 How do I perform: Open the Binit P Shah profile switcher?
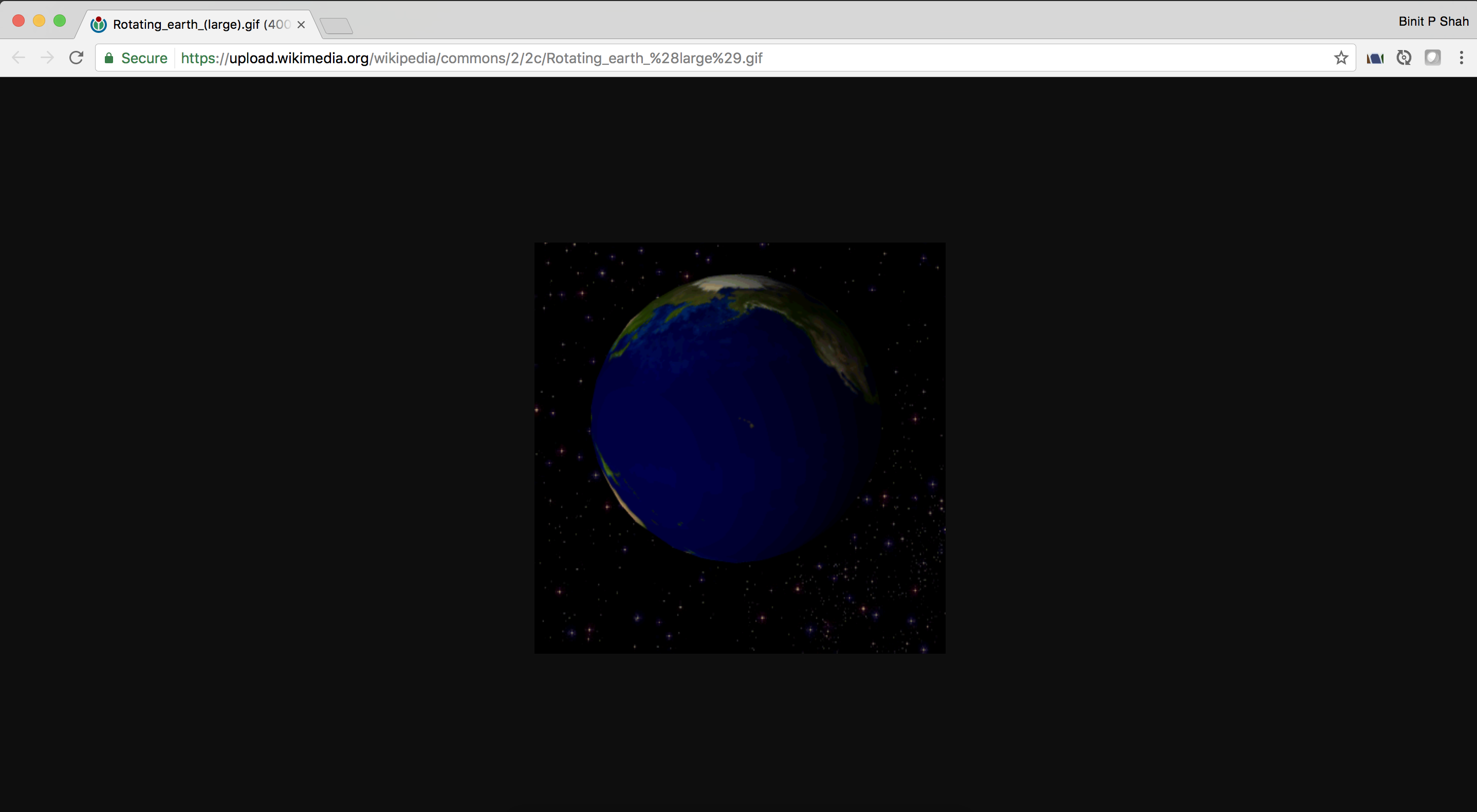[1433, 21]
